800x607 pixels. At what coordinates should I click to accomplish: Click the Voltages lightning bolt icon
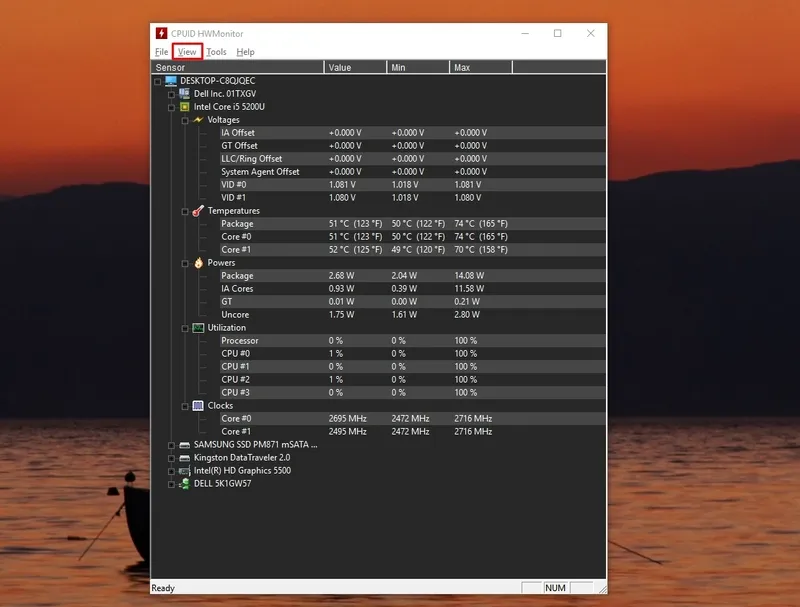point(198,119)
